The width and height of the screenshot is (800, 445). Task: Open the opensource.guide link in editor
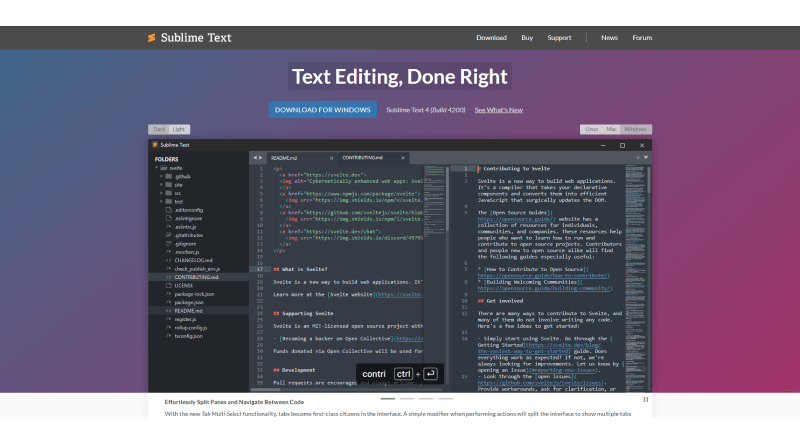515,219
